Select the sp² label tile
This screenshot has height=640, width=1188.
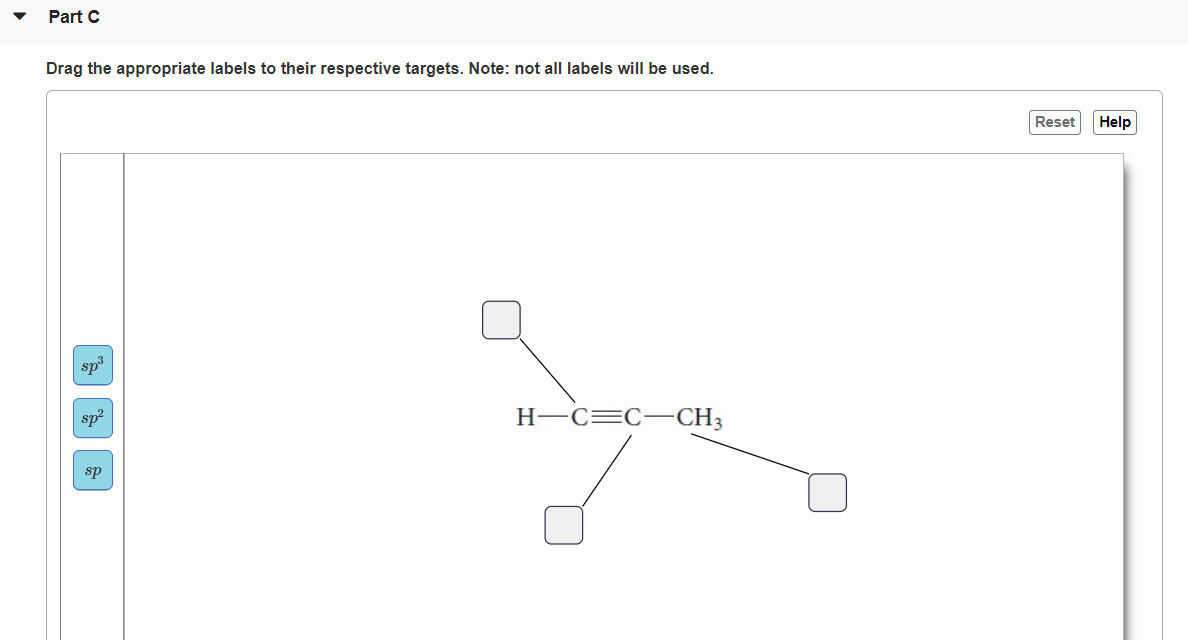tap(93, 418)
